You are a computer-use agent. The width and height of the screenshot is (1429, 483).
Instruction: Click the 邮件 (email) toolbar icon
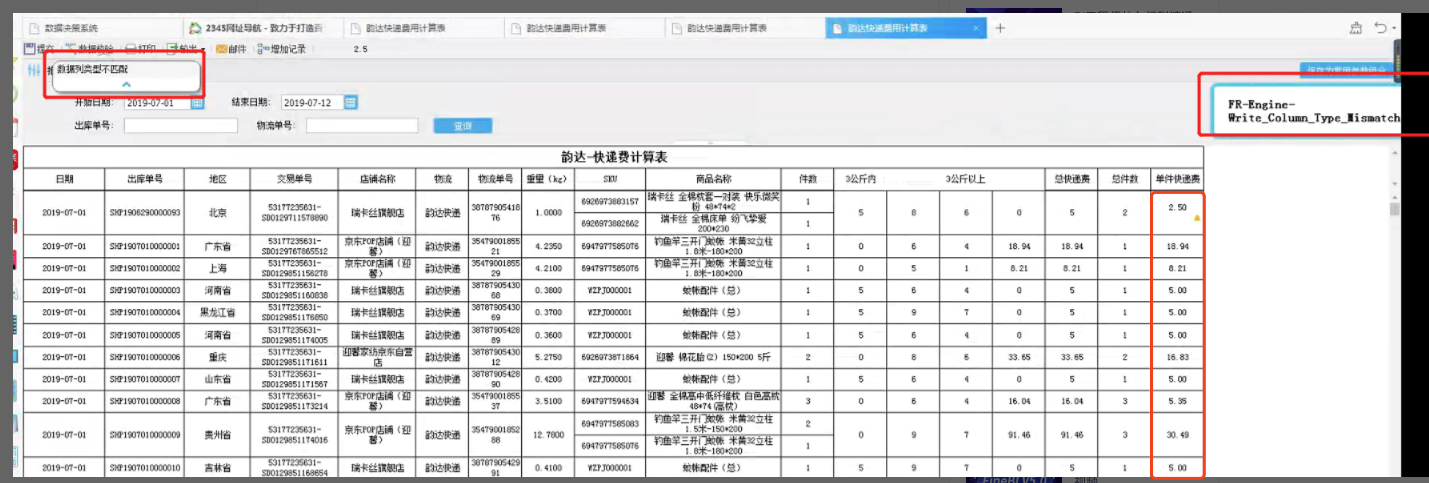229,48
